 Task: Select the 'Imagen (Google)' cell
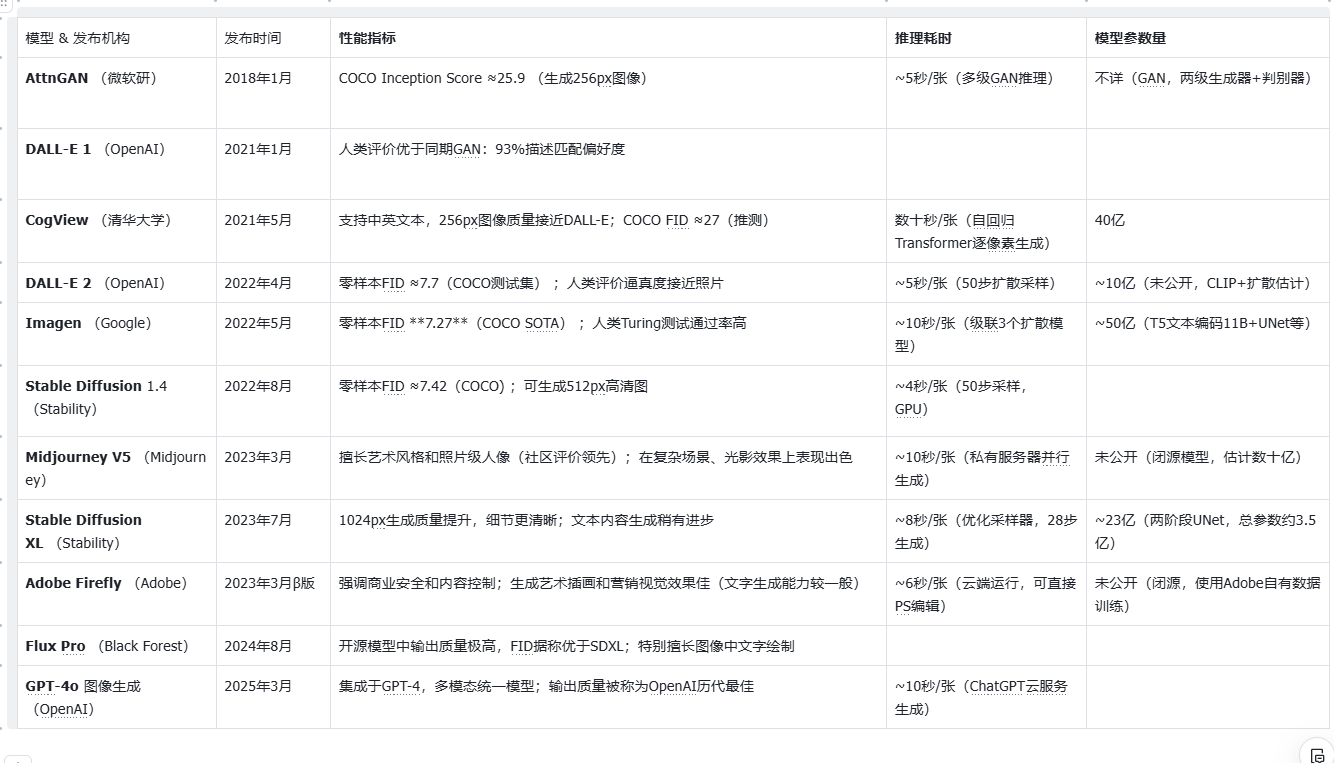click(117, 334)
